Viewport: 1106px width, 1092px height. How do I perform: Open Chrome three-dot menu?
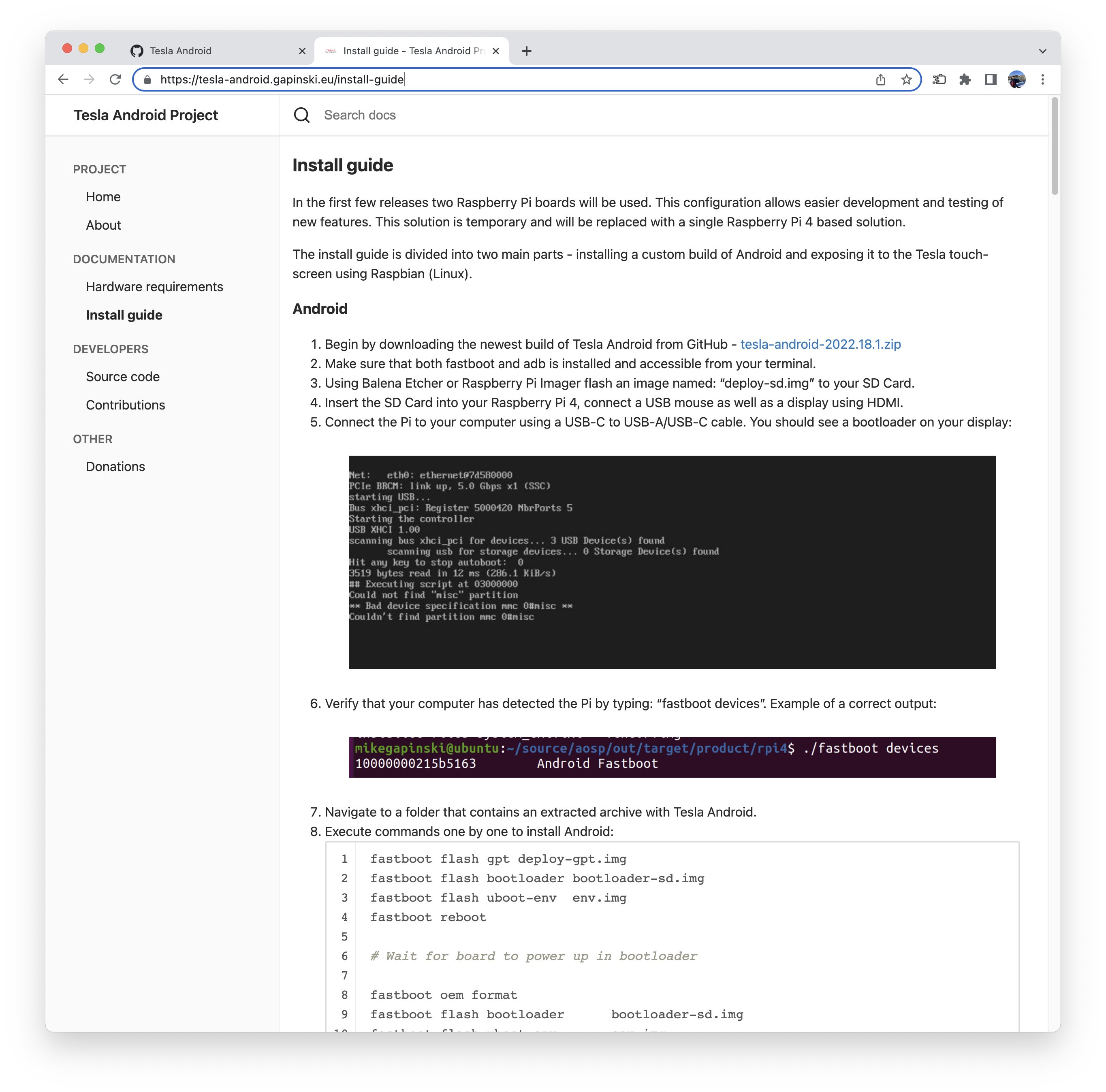pos(1042,79)
